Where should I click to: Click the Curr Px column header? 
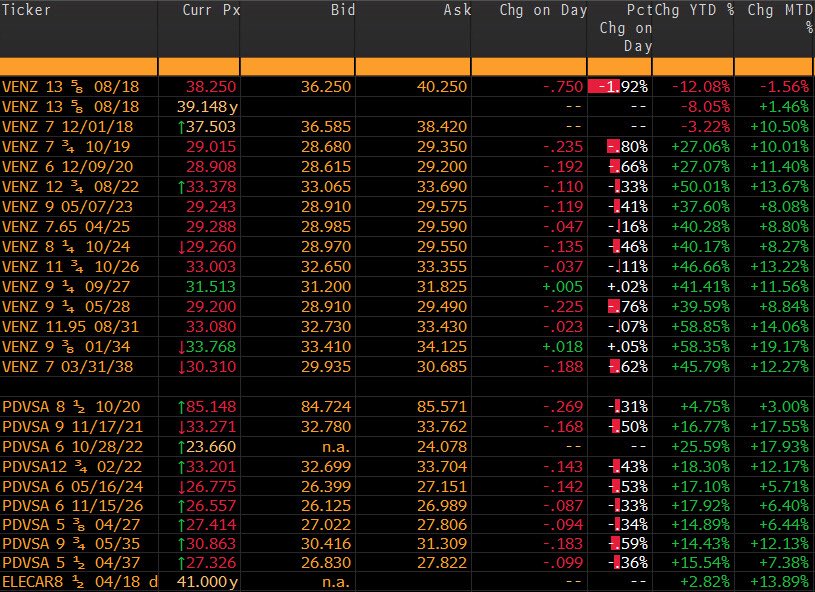(211, 10)
